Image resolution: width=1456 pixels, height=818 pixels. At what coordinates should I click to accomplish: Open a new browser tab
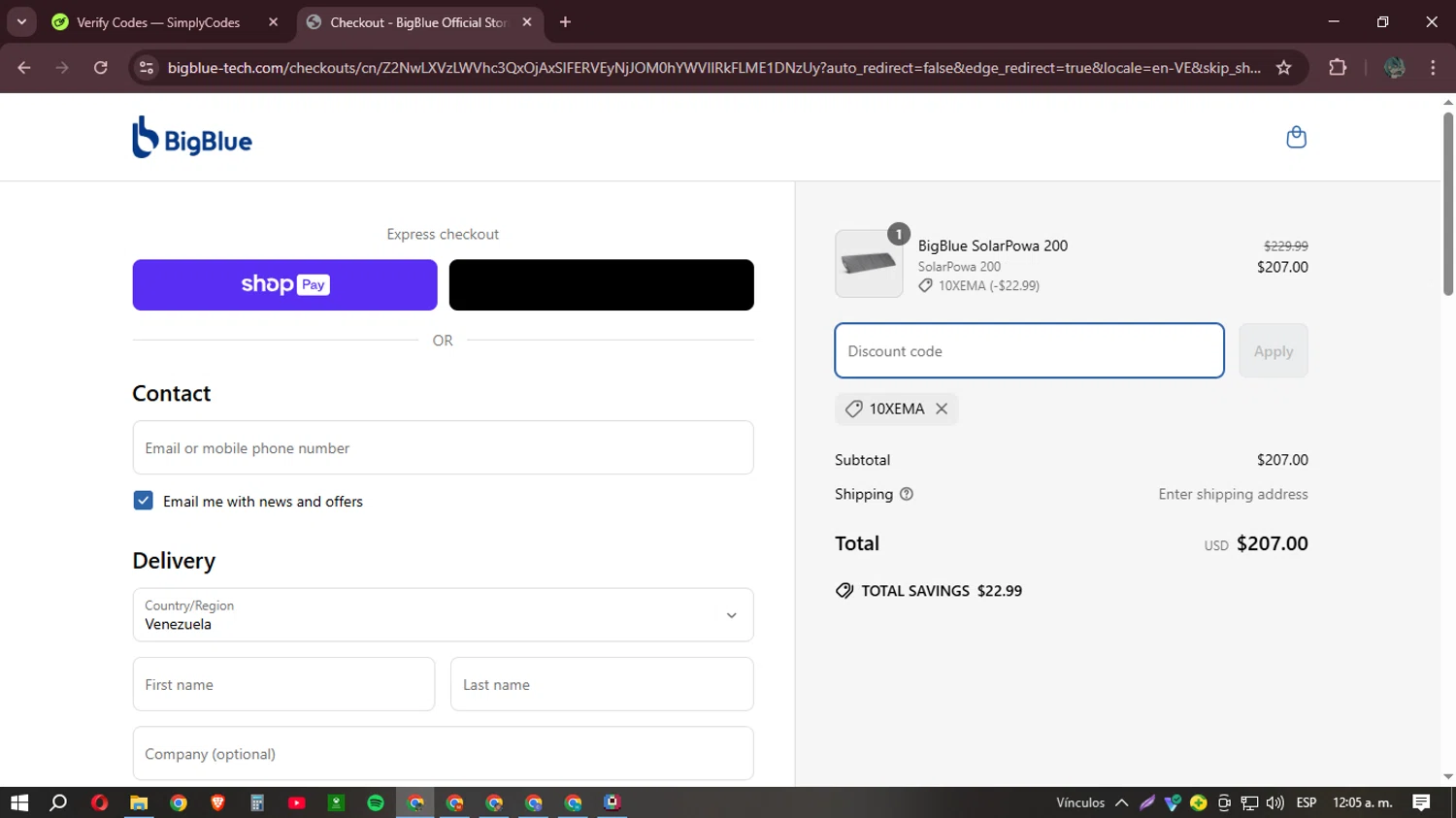(565, 21)
